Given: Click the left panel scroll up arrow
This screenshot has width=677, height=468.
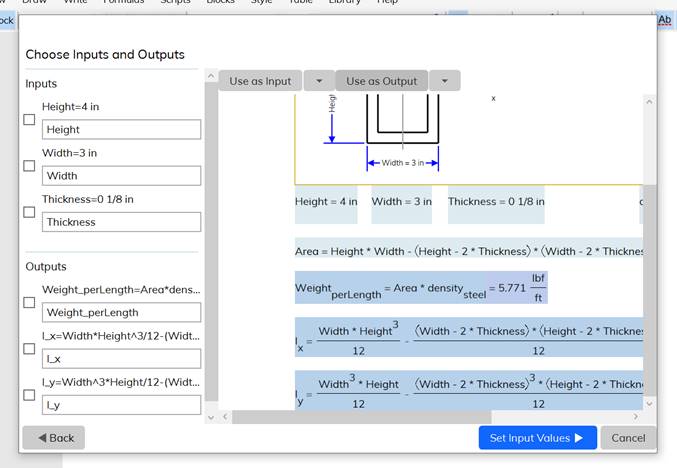Looking at the screenshot, I should 211,76.
